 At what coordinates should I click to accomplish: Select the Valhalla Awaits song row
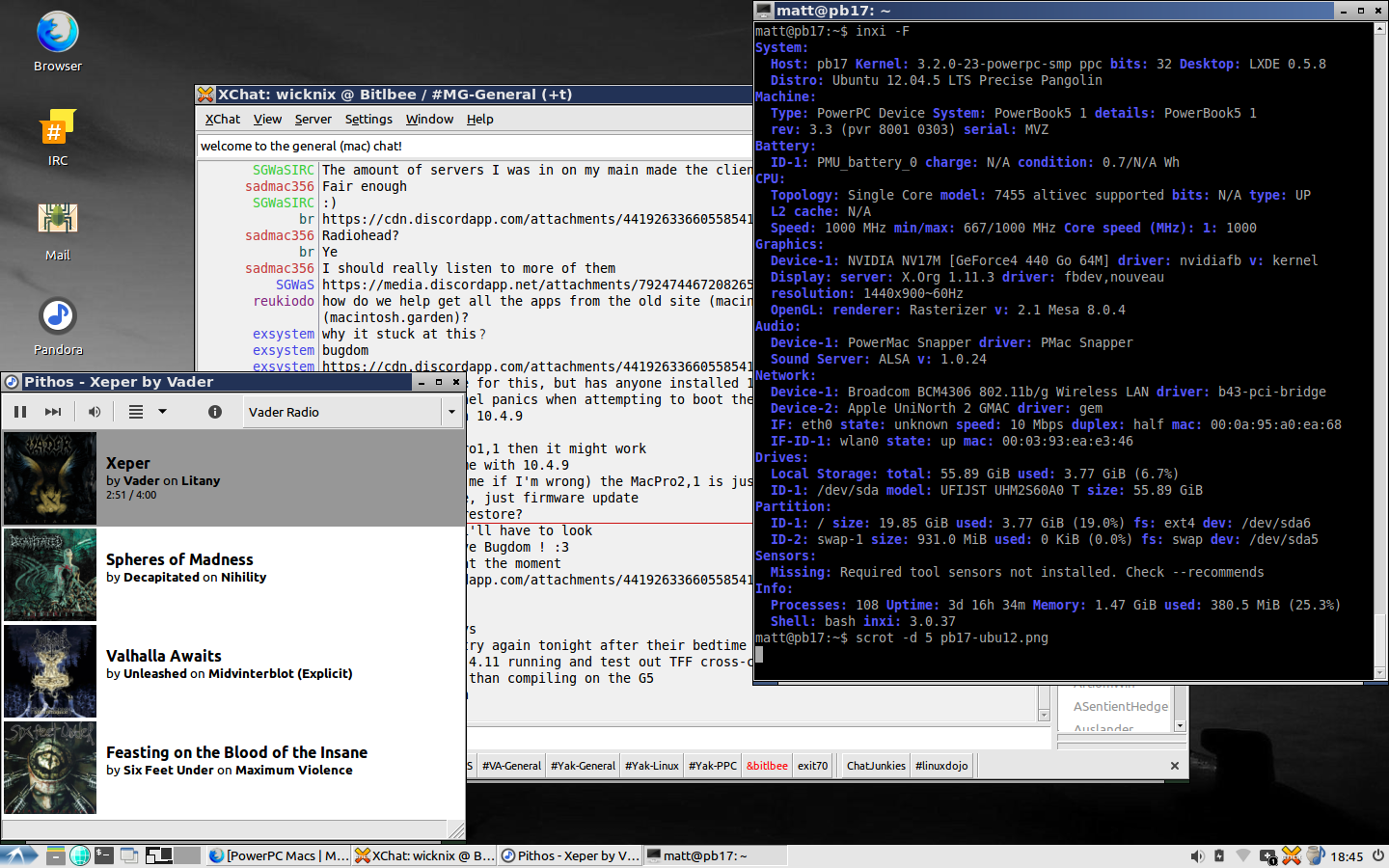tap(233, 671)
